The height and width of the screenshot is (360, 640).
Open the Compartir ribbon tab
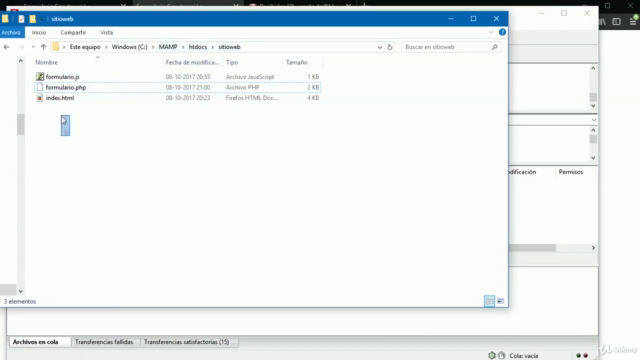click(73, 32)
